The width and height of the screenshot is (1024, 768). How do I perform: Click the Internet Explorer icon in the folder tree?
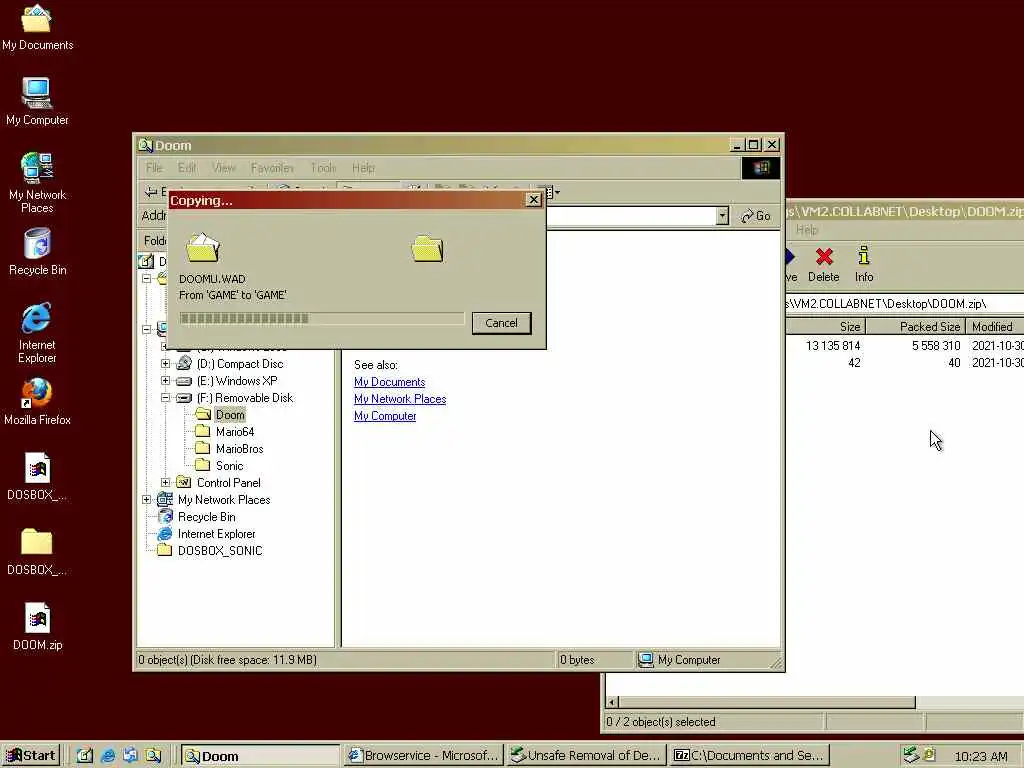click(165, 534)
